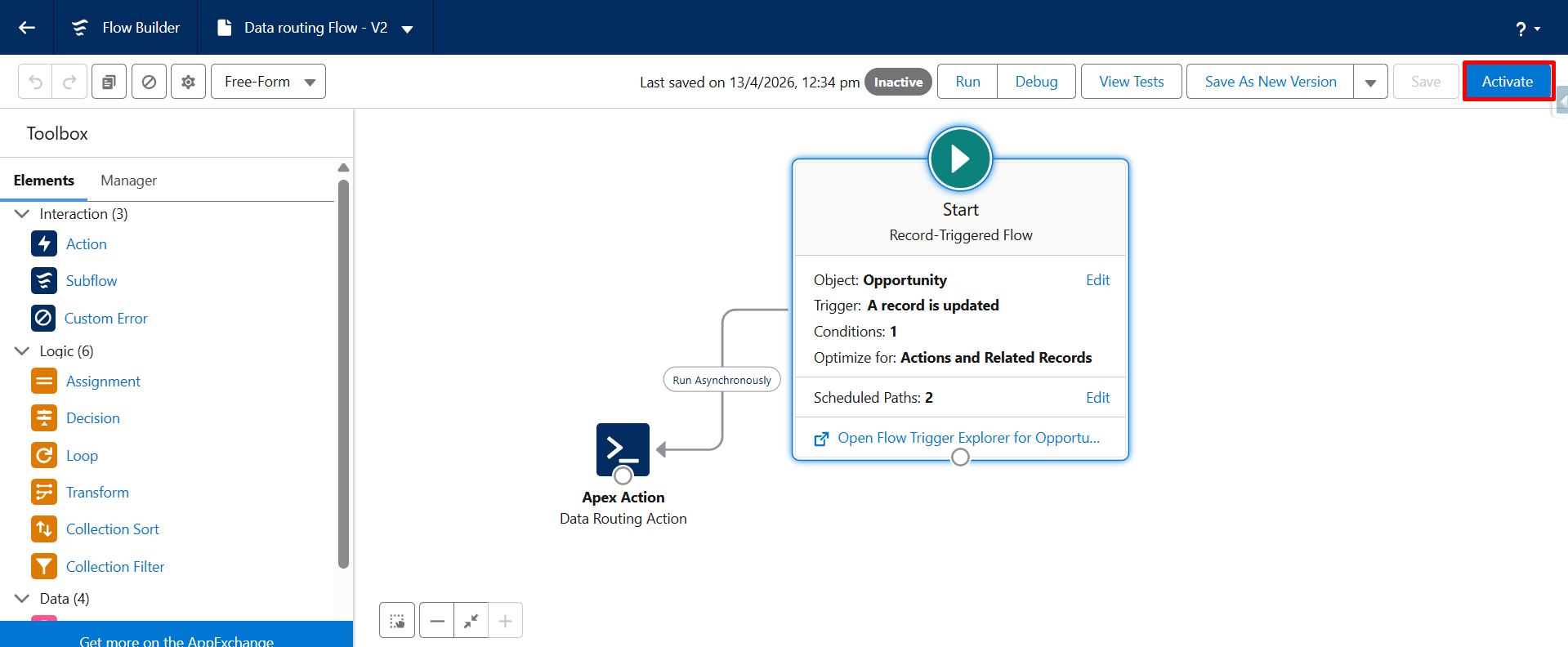This screenshot has width=1568, height=647.
Task: Click the Last saved timestamp text
Action: tap(749, 83)
